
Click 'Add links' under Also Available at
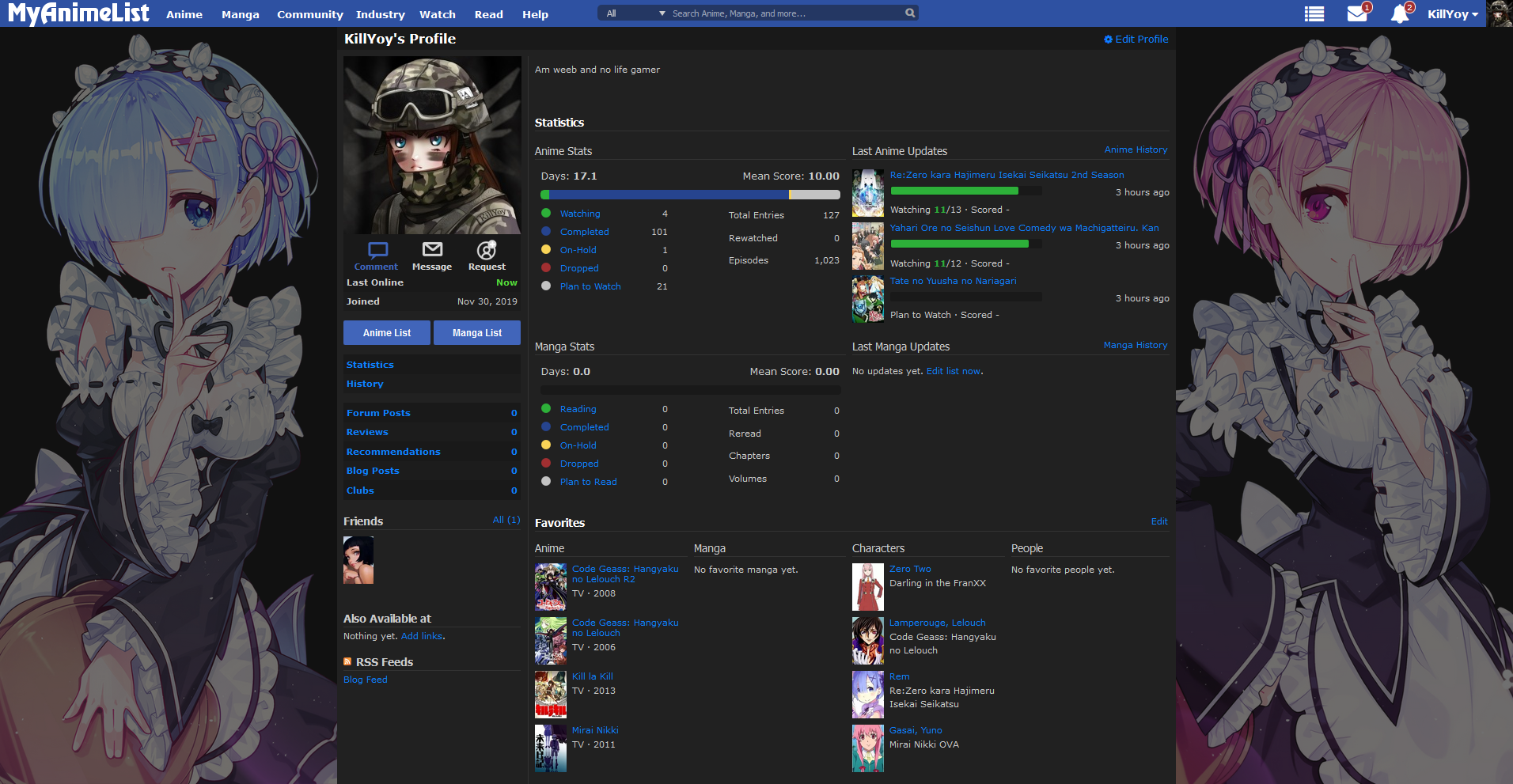pyautogui.click(x=422, y=636)
